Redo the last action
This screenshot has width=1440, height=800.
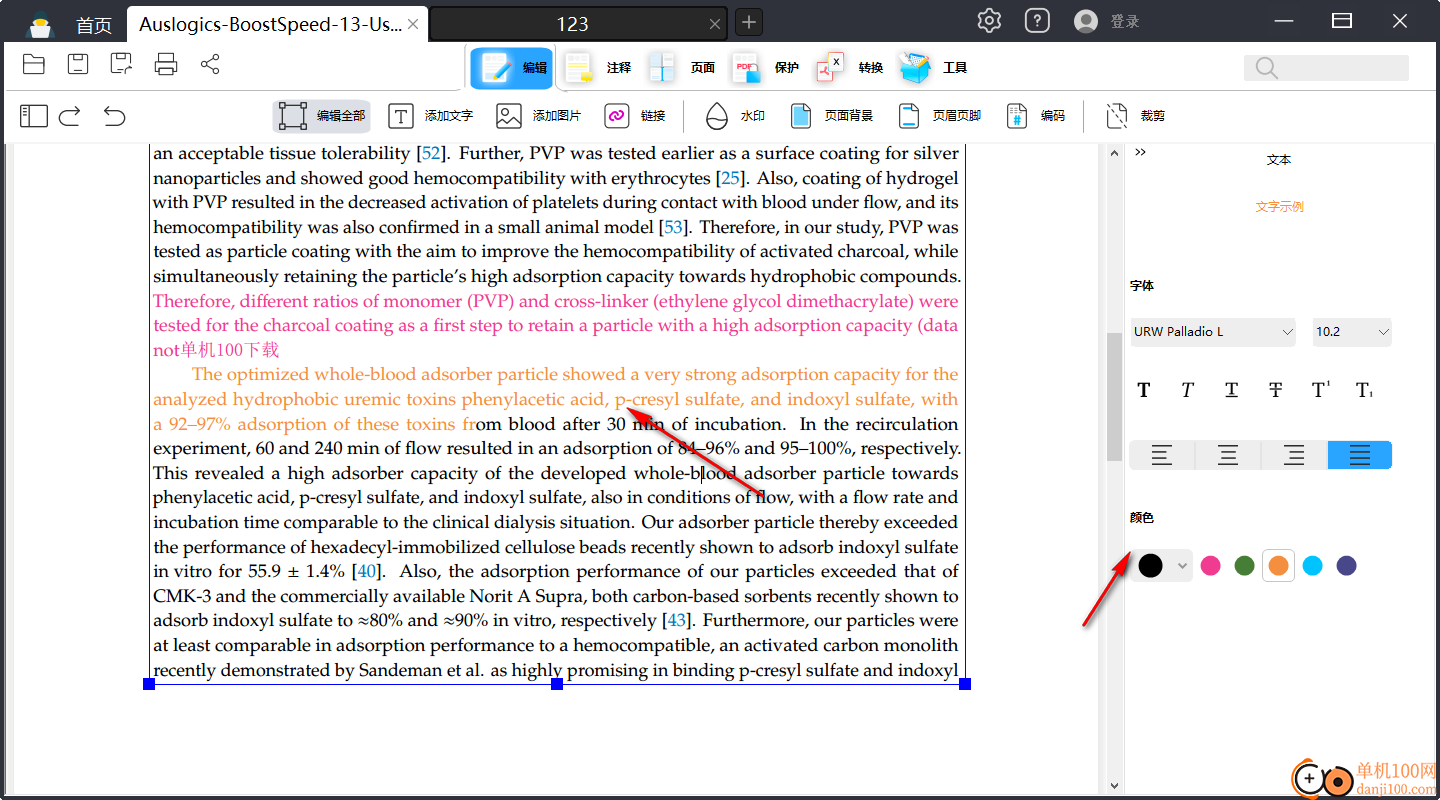(70, 116)
